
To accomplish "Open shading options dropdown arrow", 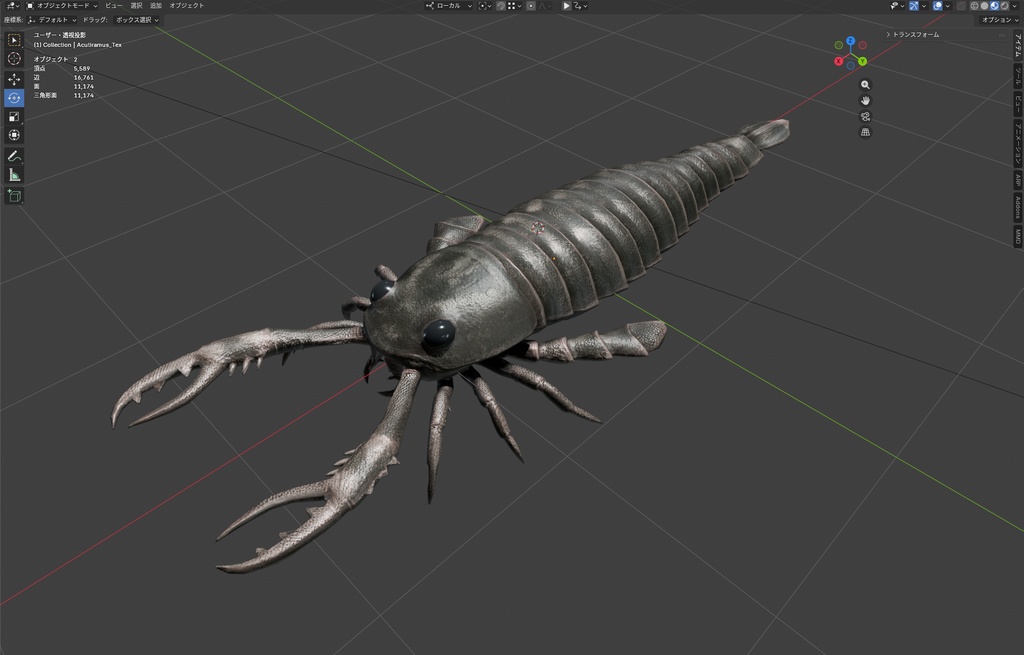I will 1015,6.
